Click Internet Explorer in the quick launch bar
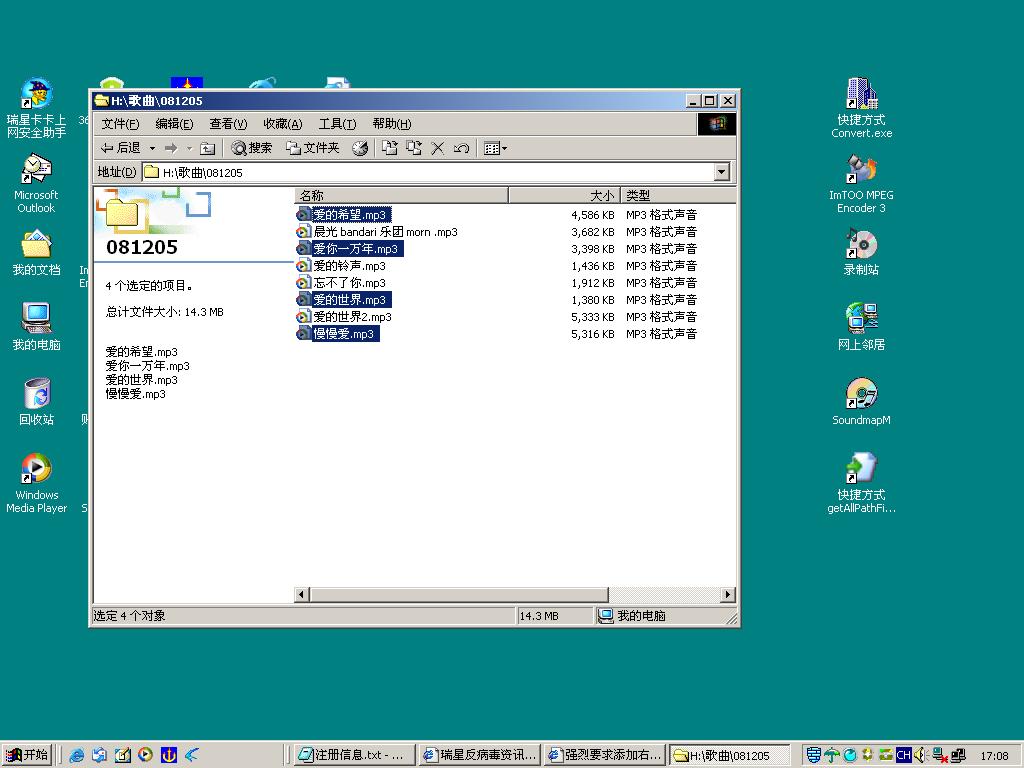The width and height of the screenshot is (1024, 768). [77, 755]
